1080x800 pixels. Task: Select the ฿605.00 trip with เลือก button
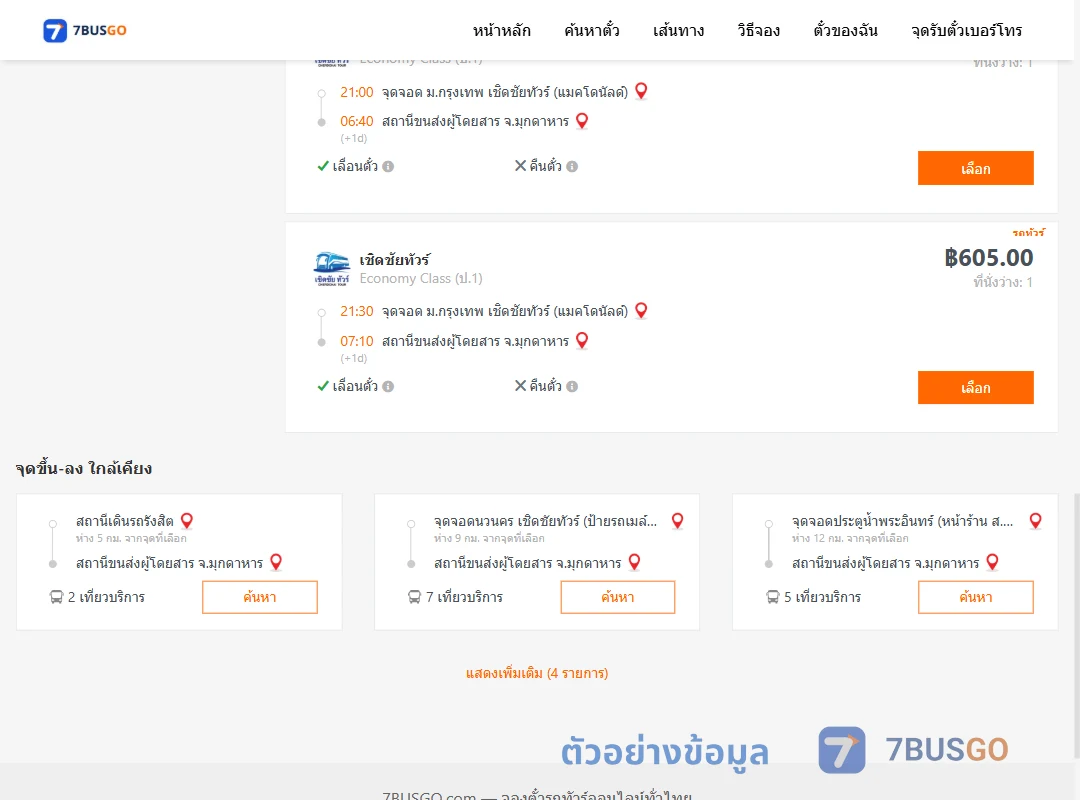(x=975, y=387)
